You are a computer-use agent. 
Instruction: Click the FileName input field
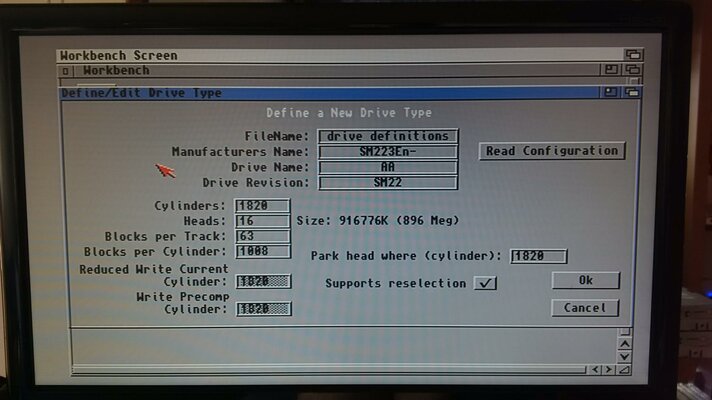click(x=388, y=136)
